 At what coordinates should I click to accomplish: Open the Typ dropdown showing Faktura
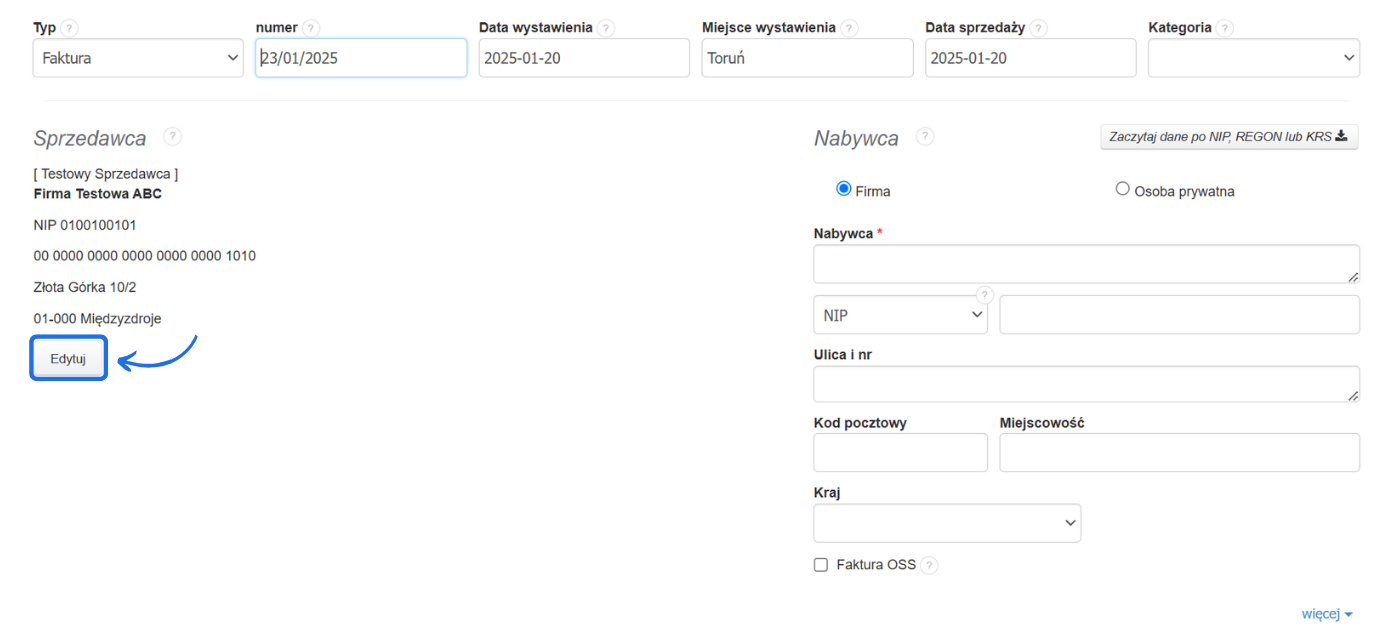point(138,58)
